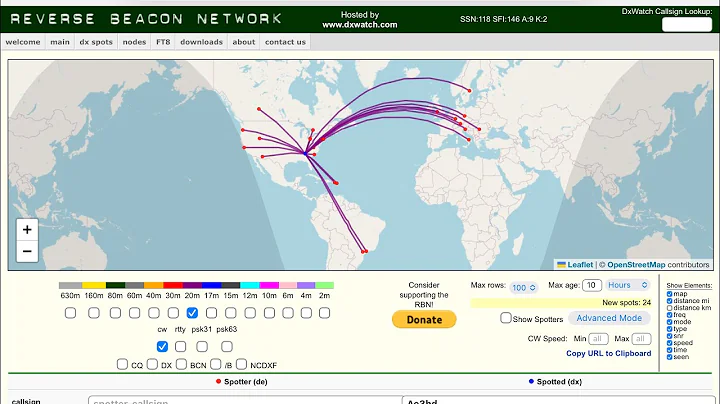720x404 pixels.
Task: Open the Hours unit dropdown
Action: (x=627, y=285)
